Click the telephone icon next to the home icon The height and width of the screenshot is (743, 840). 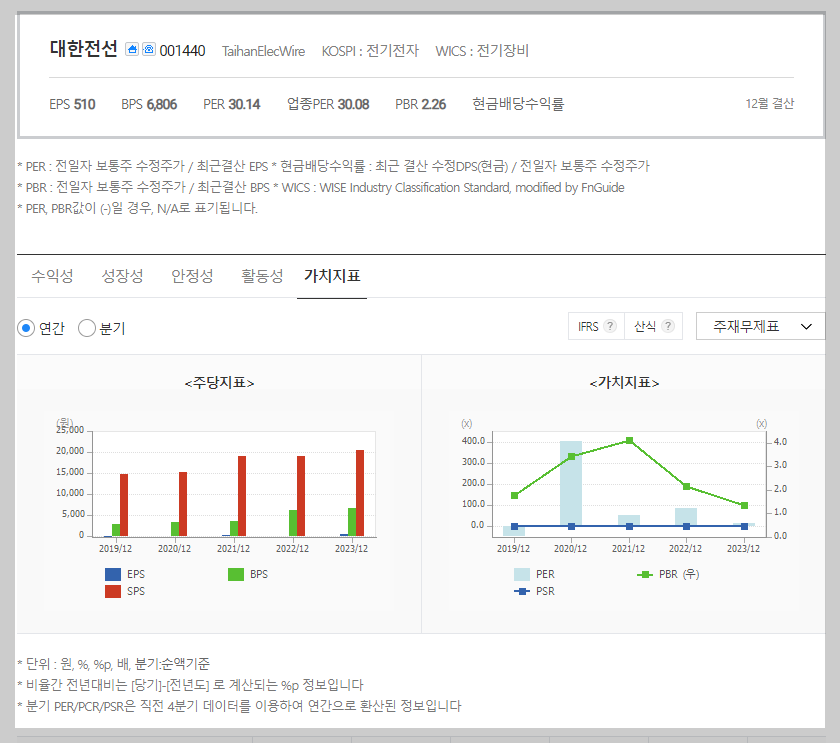pyautogui.click(x=148, y=49)
